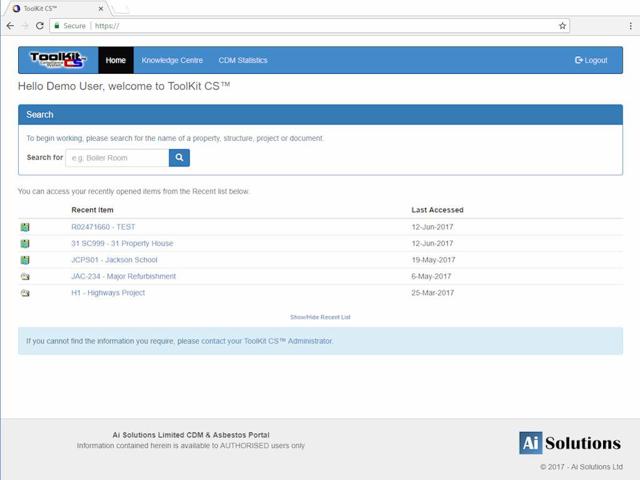
Task: Open the Knowledge Centre menu
Action: [x=172, y=60]
